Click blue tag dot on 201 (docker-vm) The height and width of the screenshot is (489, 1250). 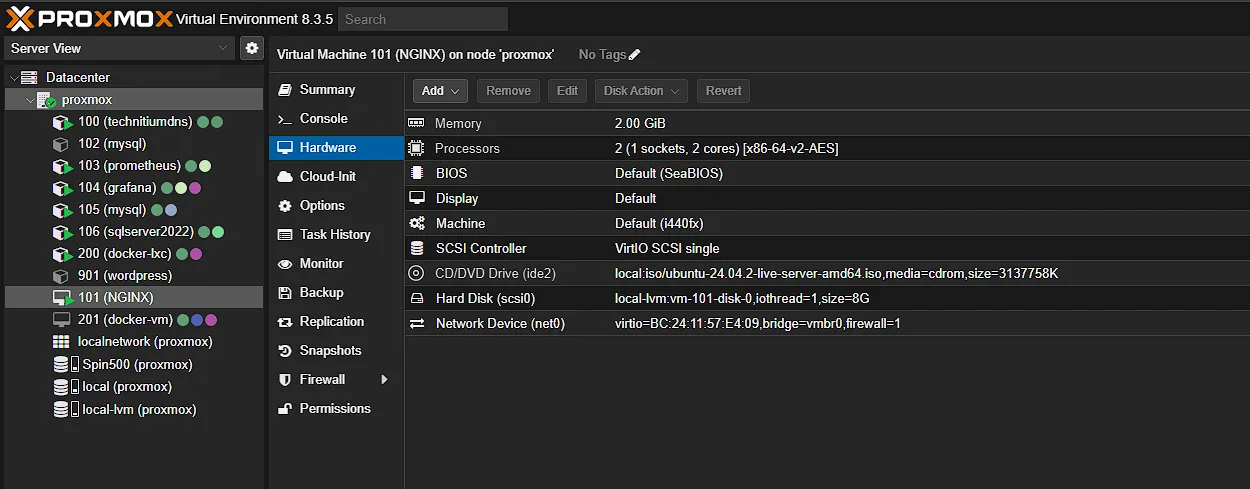[197, 320]
